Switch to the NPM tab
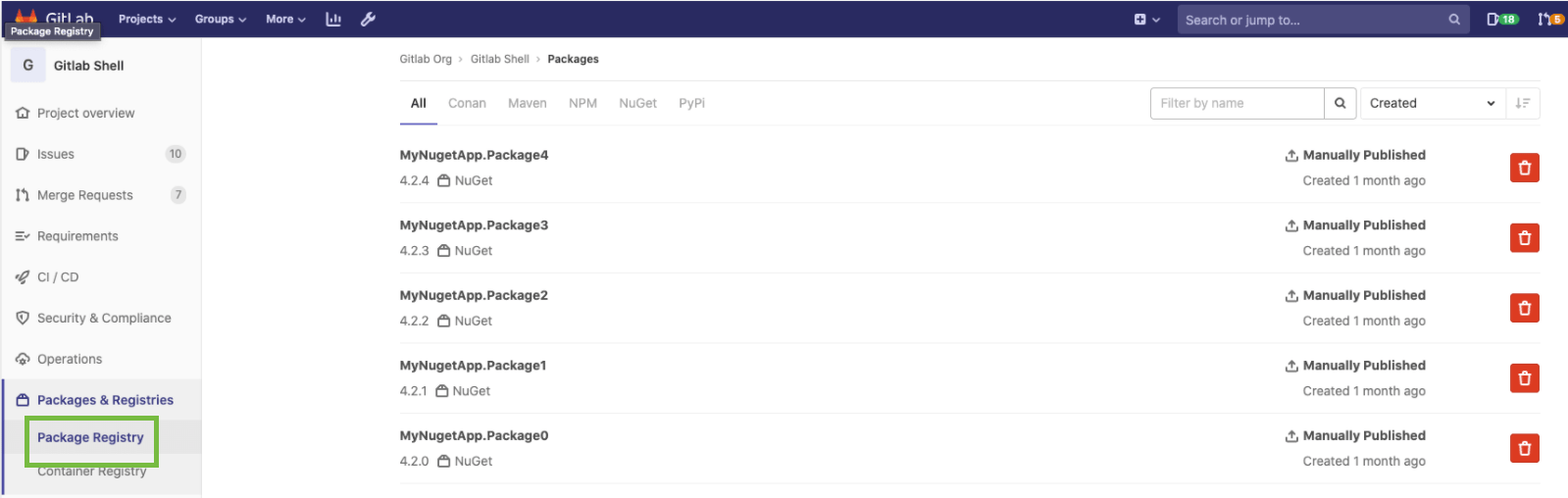 click(582, 103)
